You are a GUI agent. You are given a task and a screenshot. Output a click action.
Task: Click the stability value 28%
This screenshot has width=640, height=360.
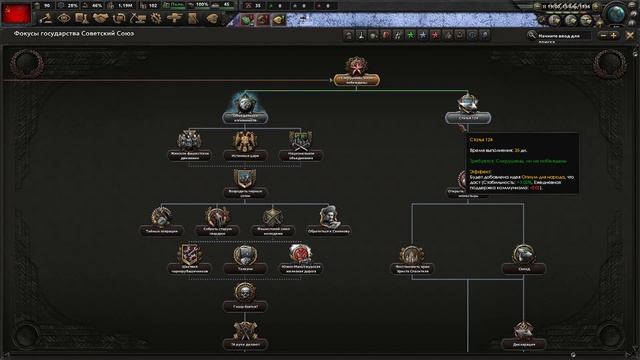pos(72,6)
